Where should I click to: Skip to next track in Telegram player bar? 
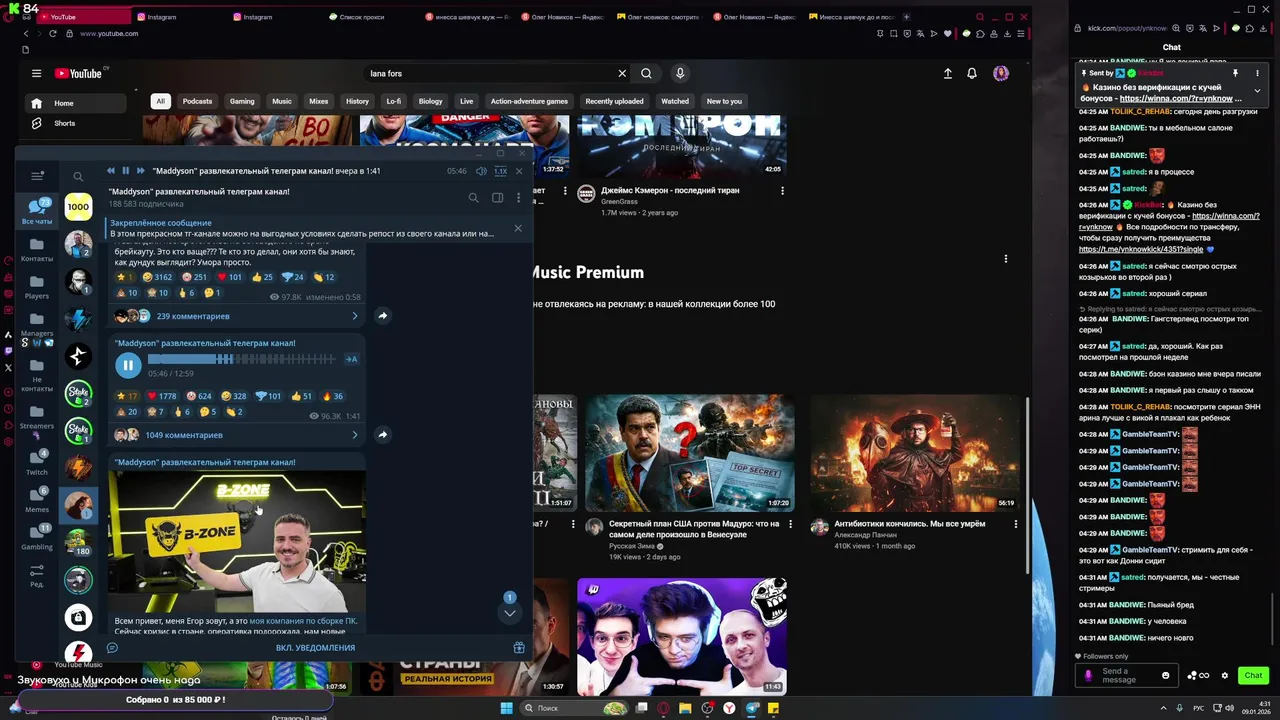click(x=140, y=171)
